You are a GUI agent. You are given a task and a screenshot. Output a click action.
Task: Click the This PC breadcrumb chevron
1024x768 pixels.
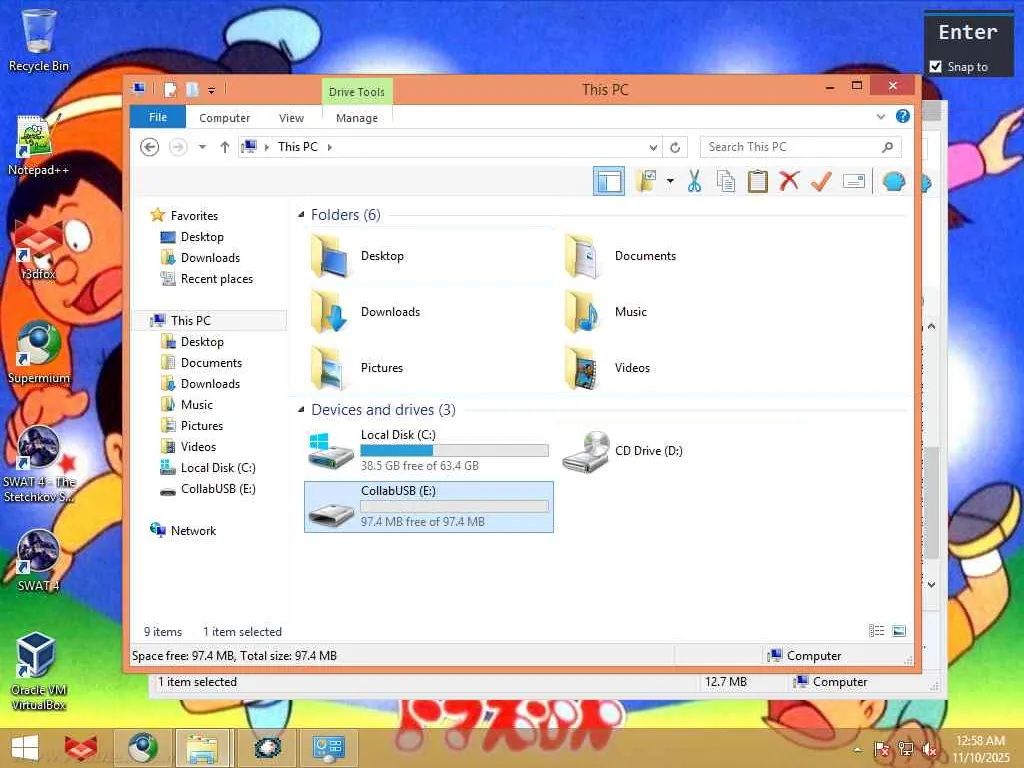pyautogui.click(x=330, y=147)
